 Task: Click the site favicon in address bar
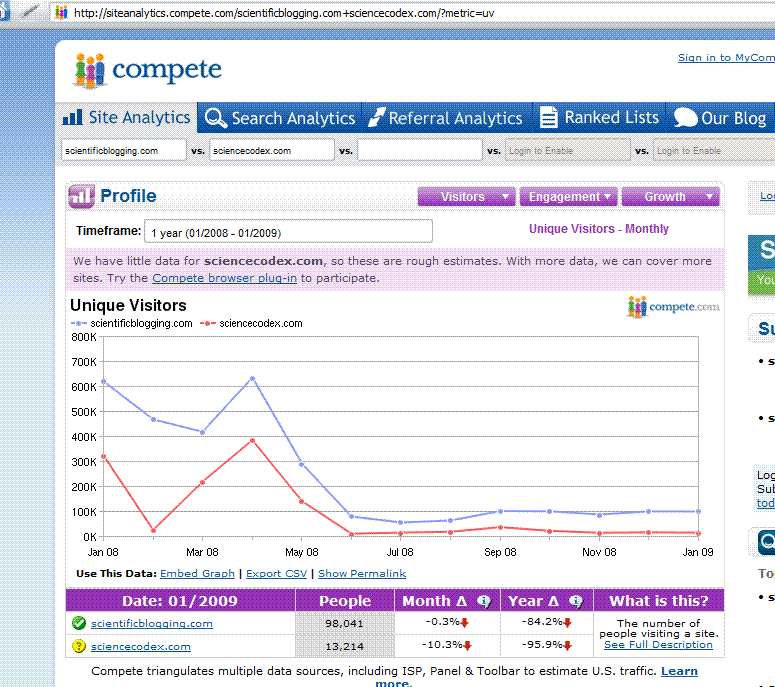61,12
